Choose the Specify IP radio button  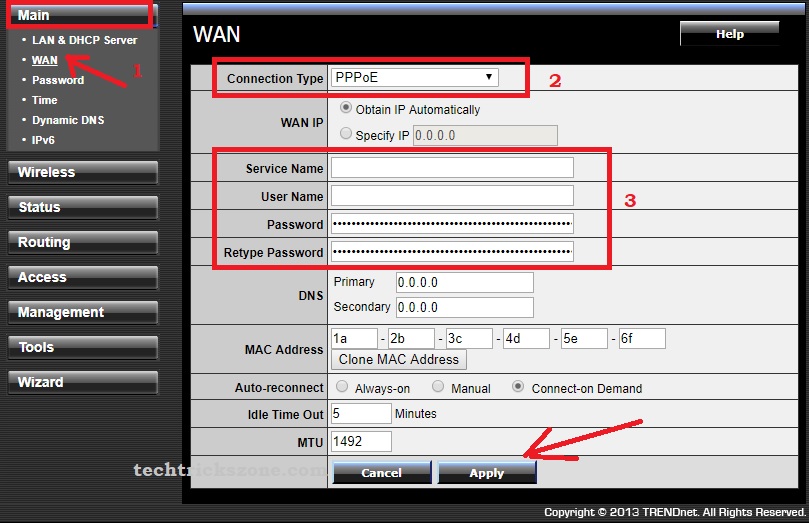[347, 134]
